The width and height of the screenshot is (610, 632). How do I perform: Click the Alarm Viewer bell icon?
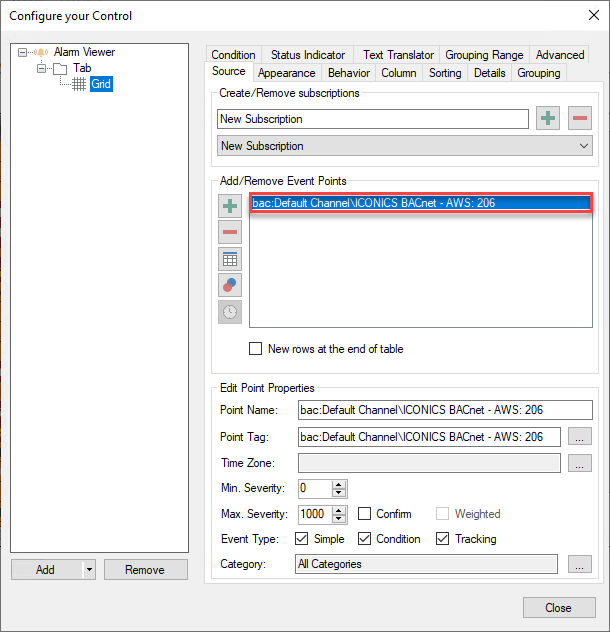point(41,52)
